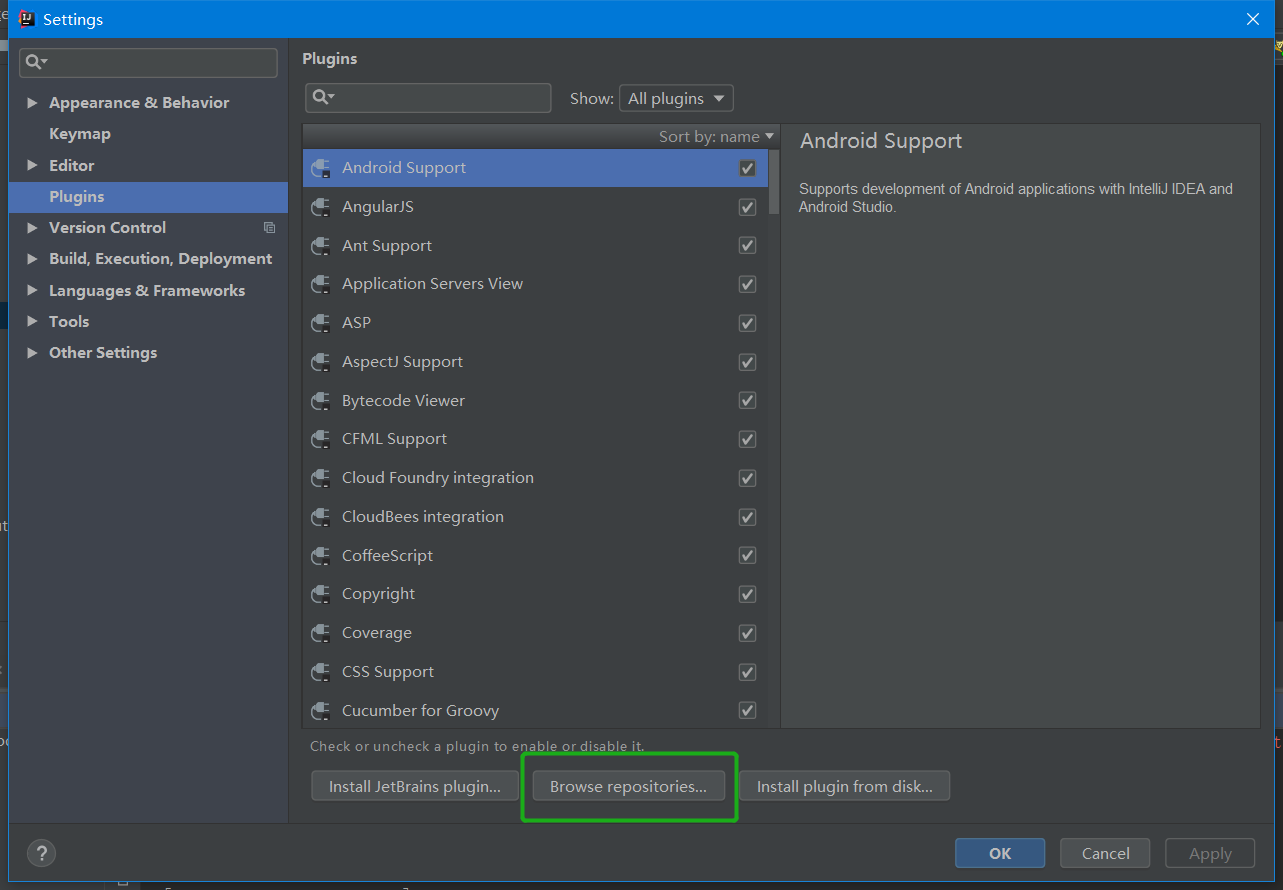
Task: Select the CSS Support plugin row
Action: click(x=535, y=672)
